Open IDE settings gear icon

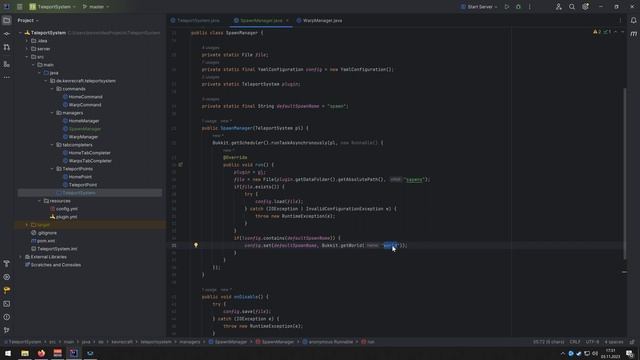pos(585,7)
